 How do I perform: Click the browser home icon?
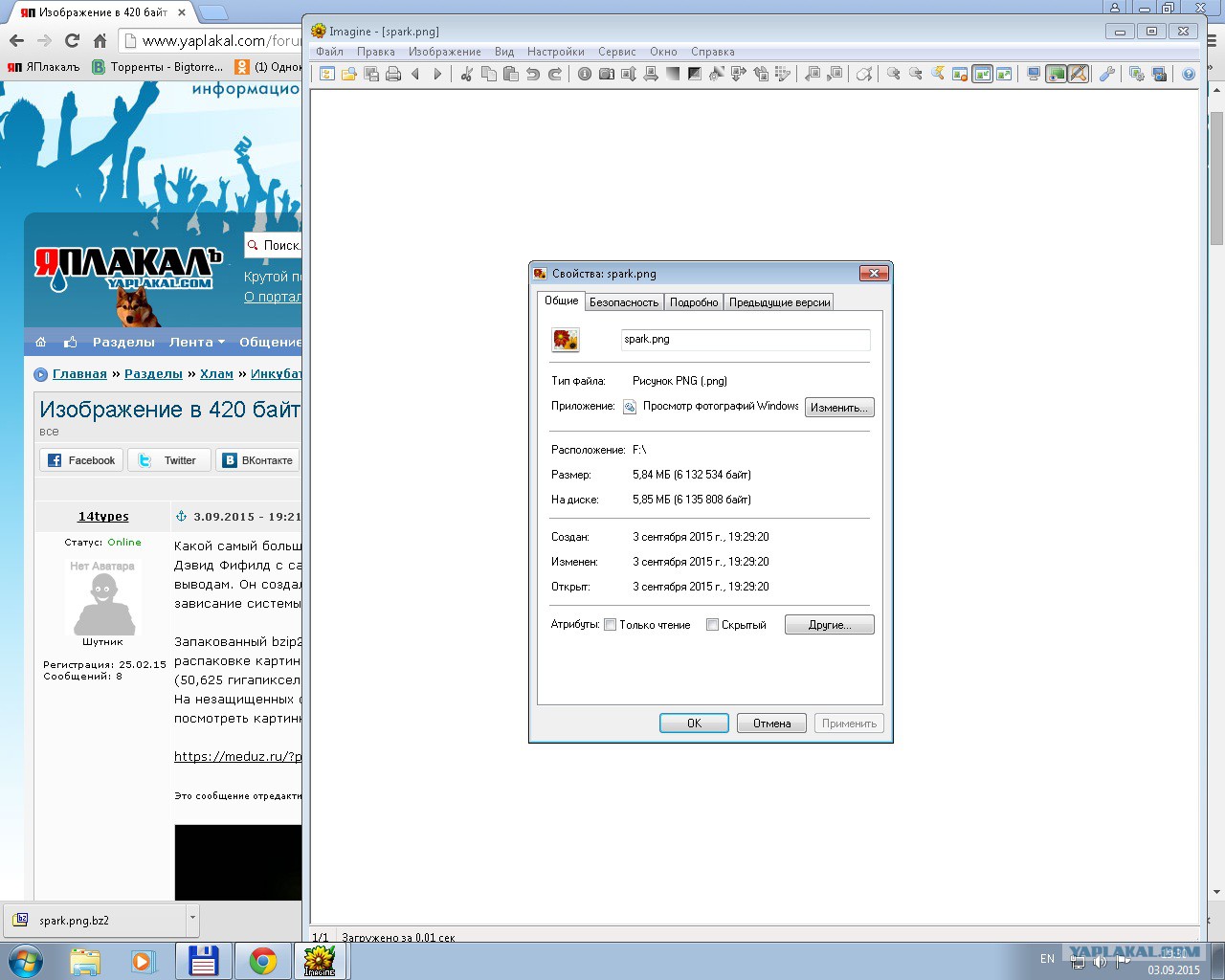tap(100, 40)
